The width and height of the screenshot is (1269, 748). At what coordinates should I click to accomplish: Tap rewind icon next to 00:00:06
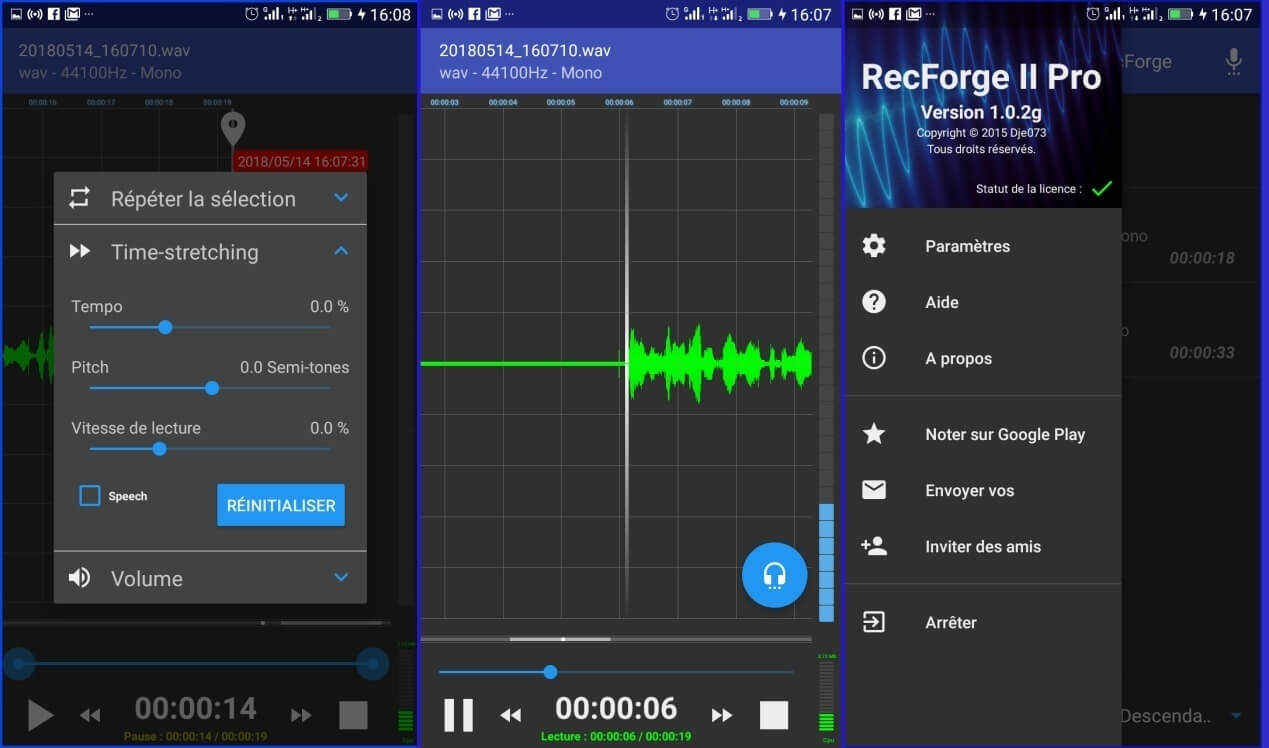[x=511, y=715]
